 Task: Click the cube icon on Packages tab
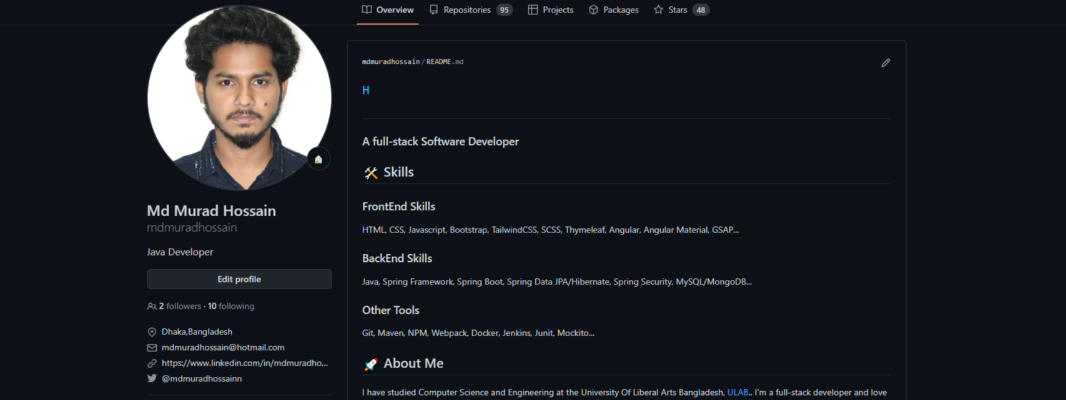[x=593, y=10]
